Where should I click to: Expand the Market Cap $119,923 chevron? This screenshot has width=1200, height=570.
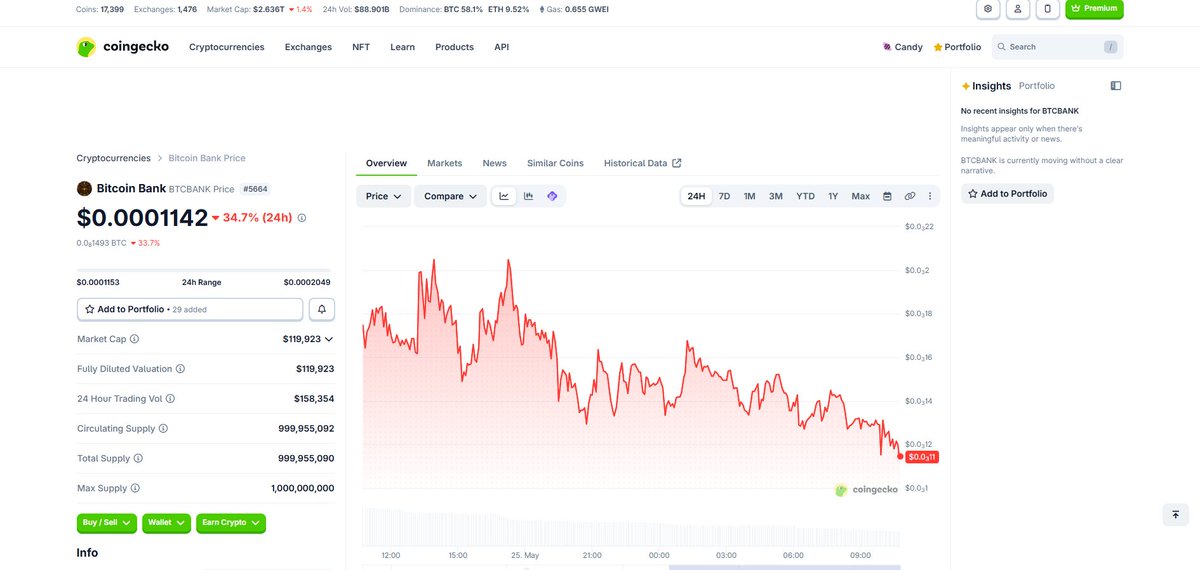point(329,339)
